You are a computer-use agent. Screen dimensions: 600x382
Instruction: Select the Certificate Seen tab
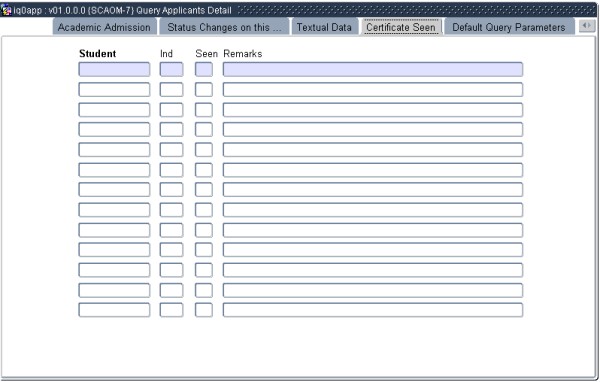[401, 27]
